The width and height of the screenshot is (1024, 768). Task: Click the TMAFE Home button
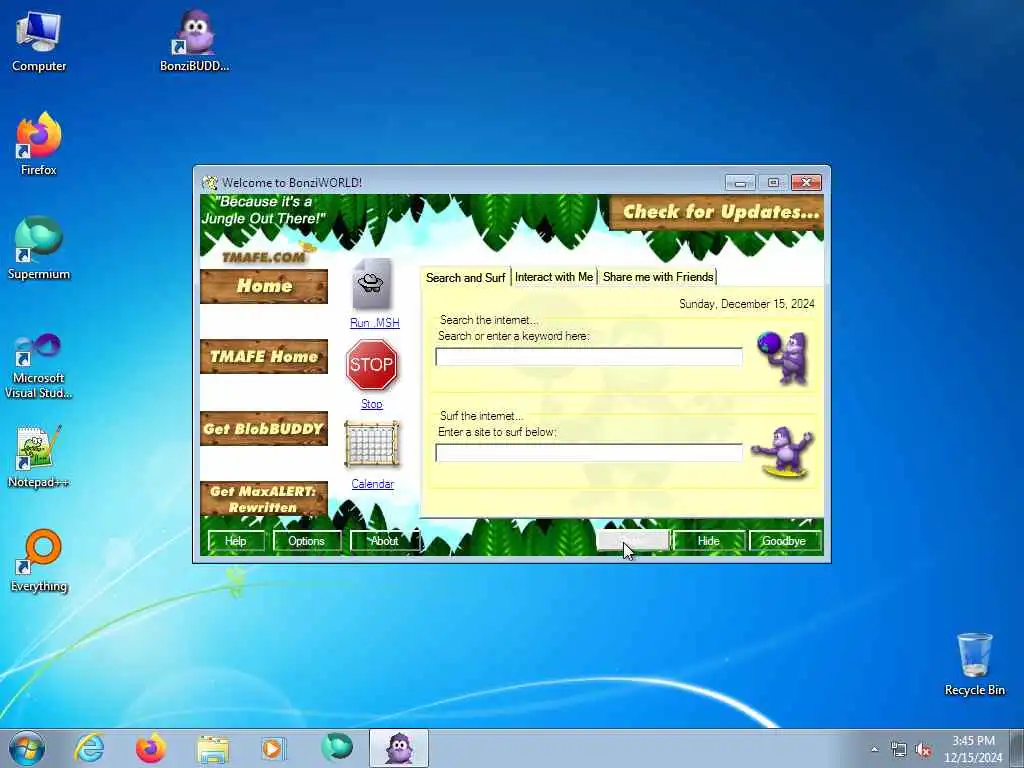click(x=264, y=357)
